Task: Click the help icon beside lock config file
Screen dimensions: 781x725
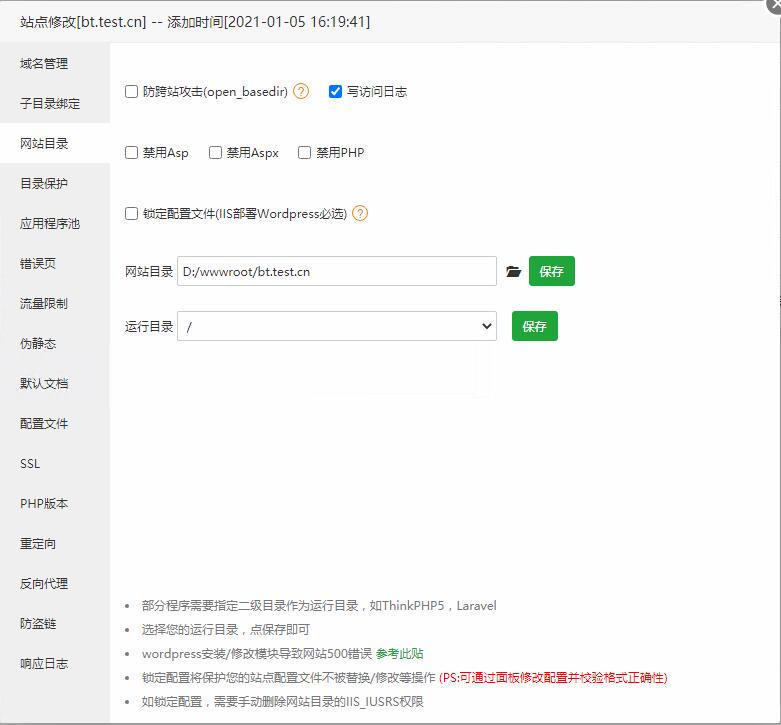Action: [360, 214]
